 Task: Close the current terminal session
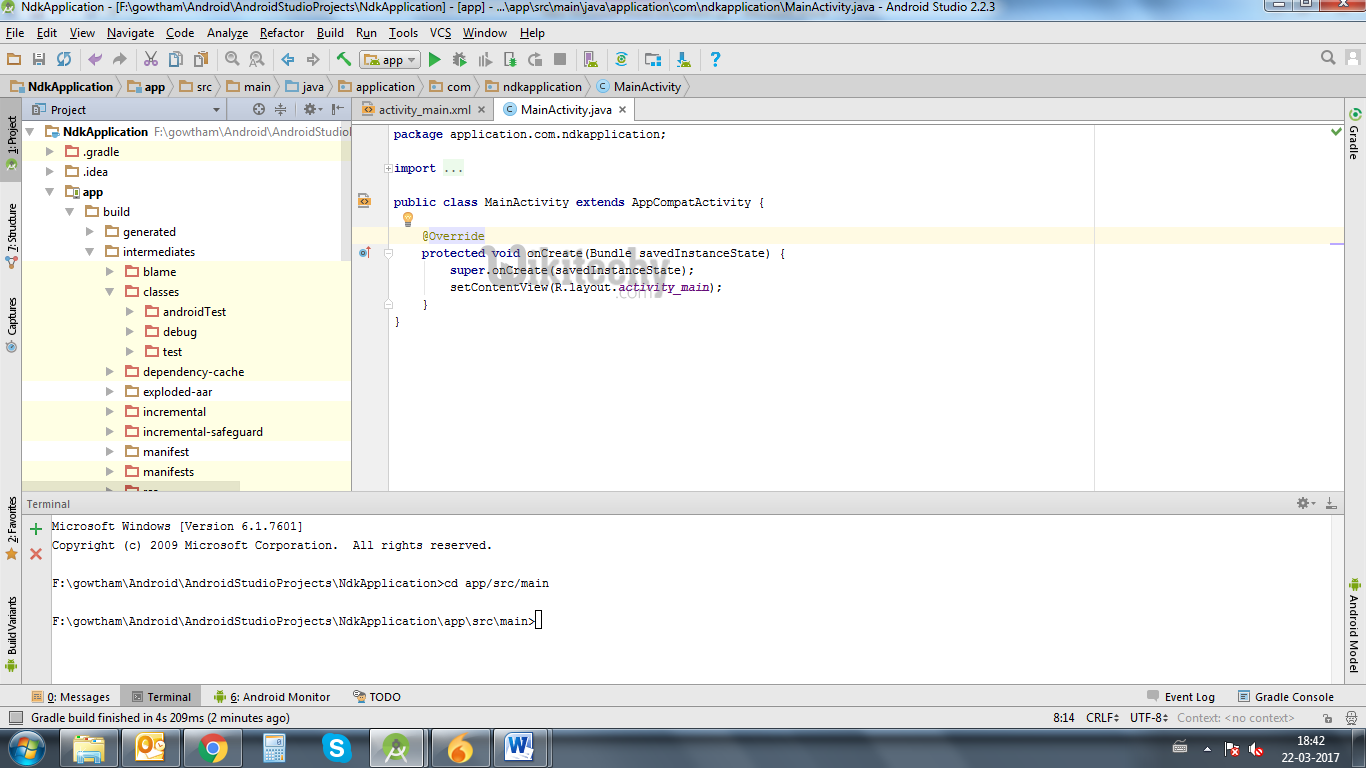36,553
